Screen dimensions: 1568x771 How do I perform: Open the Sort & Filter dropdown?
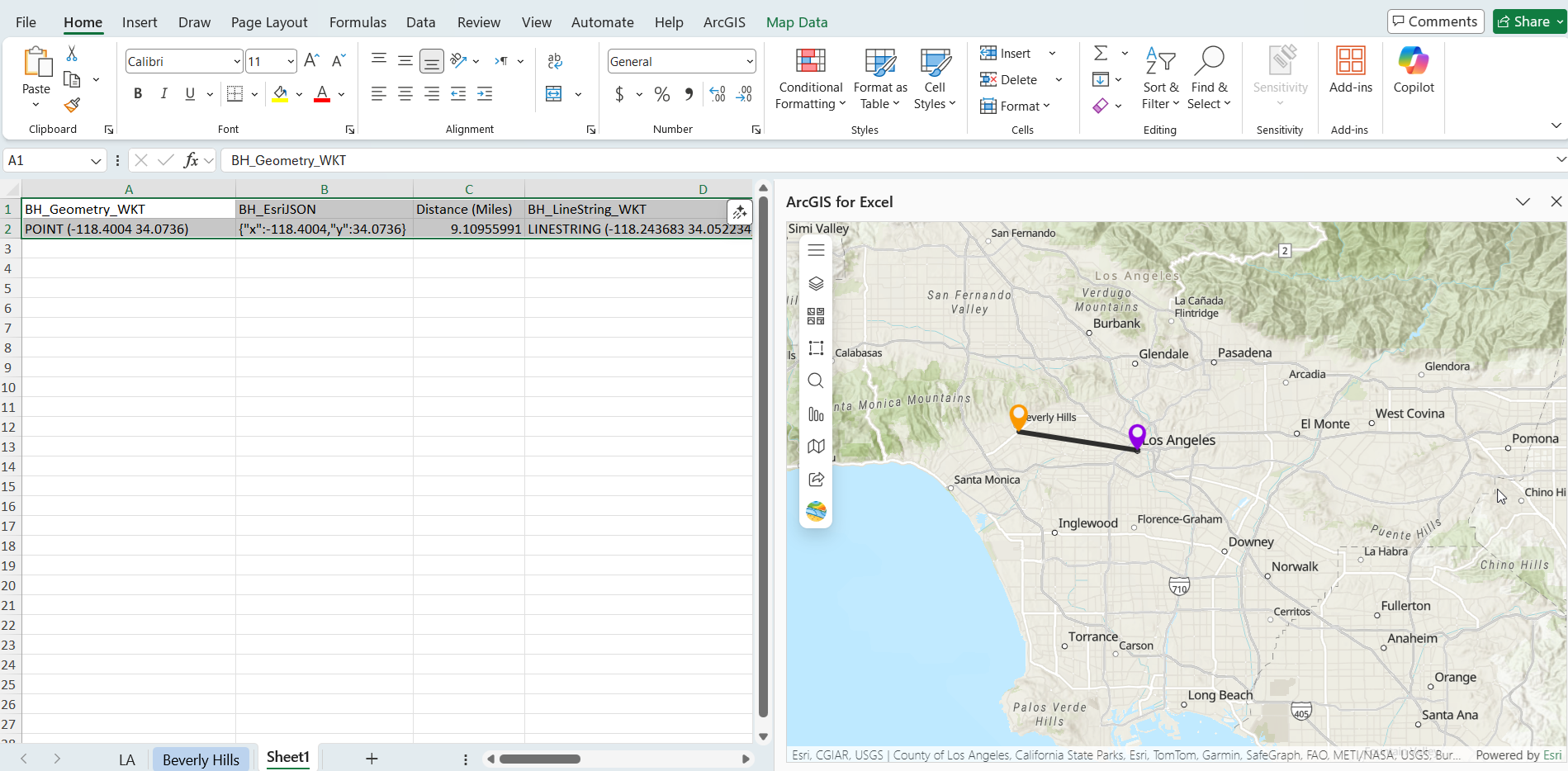point(1160,78)
